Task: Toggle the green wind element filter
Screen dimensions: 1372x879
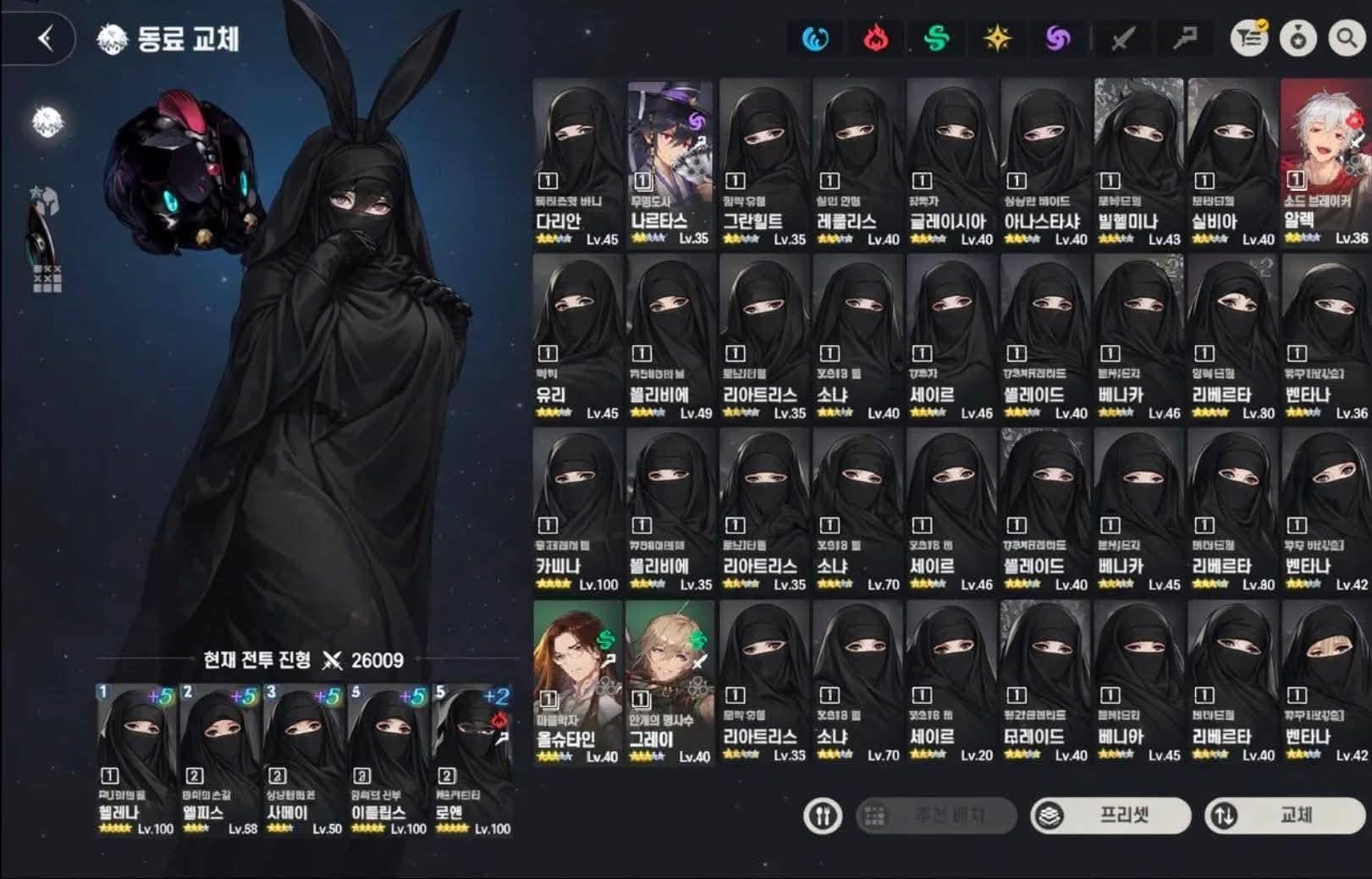Action: tap(937, 39)
